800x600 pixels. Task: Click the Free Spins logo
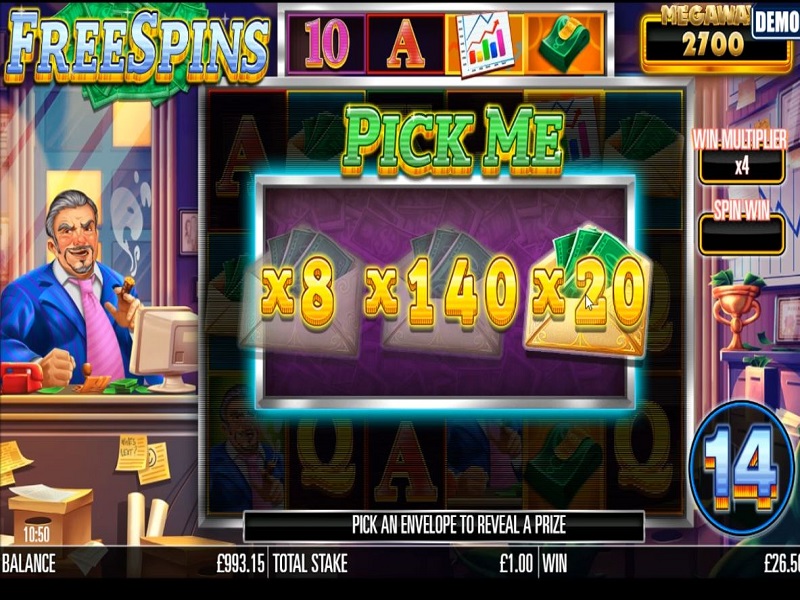click(x=137, y=45)
